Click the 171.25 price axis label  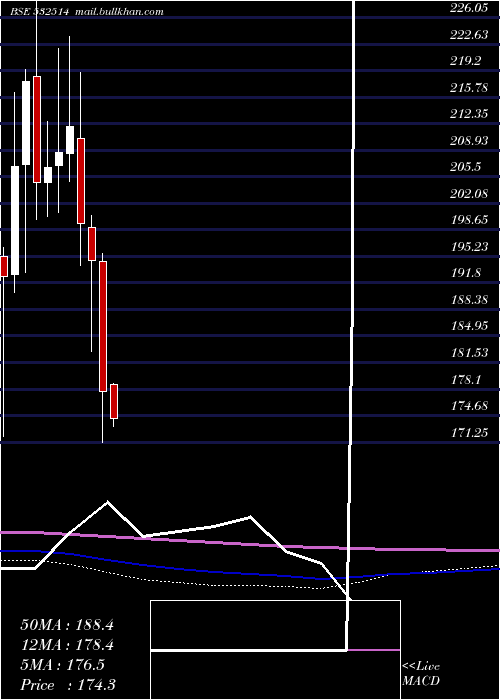click(469, 433)
